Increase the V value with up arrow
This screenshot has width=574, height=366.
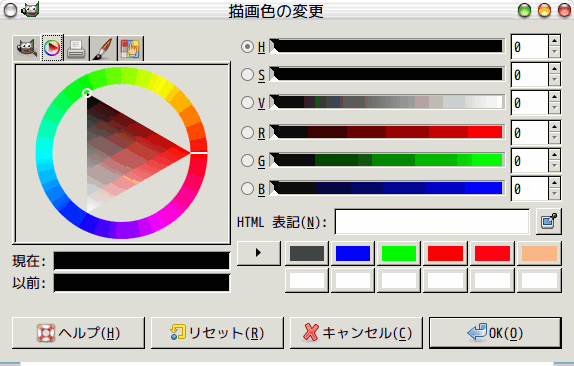pyautogui.click(x=554, y=97)
